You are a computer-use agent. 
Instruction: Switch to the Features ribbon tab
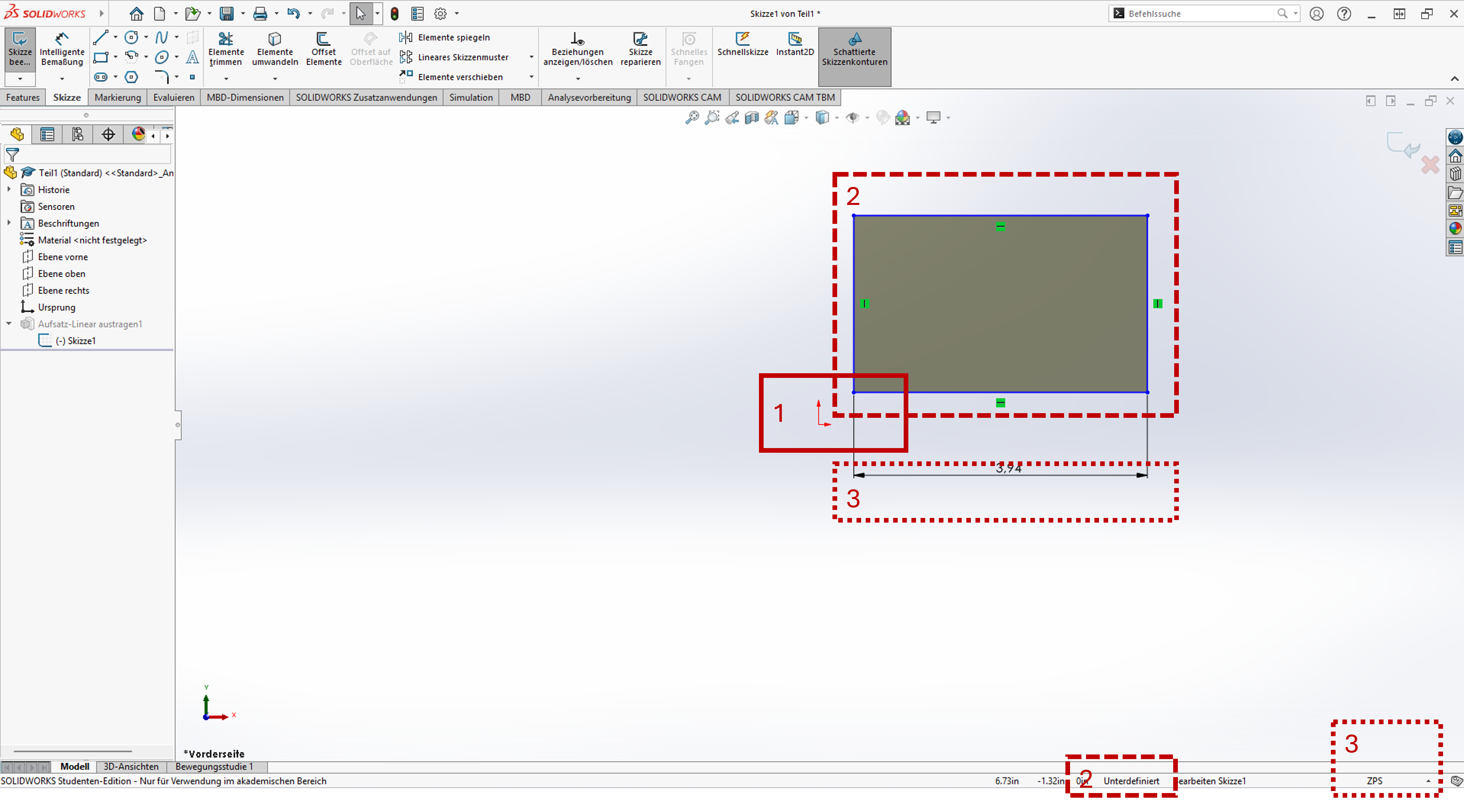coord(23,97)
